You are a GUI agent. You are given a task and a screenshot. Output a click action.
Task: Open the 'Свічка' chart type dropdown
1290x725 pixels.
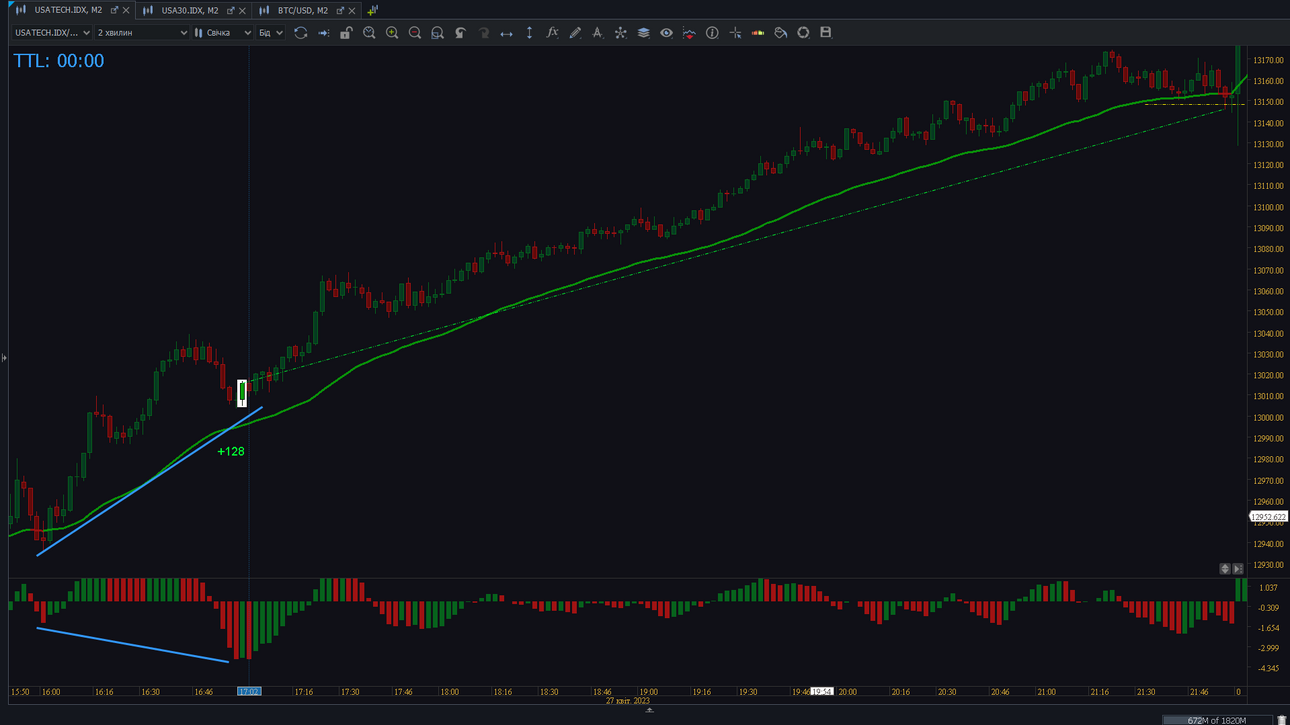click(223, 33)
